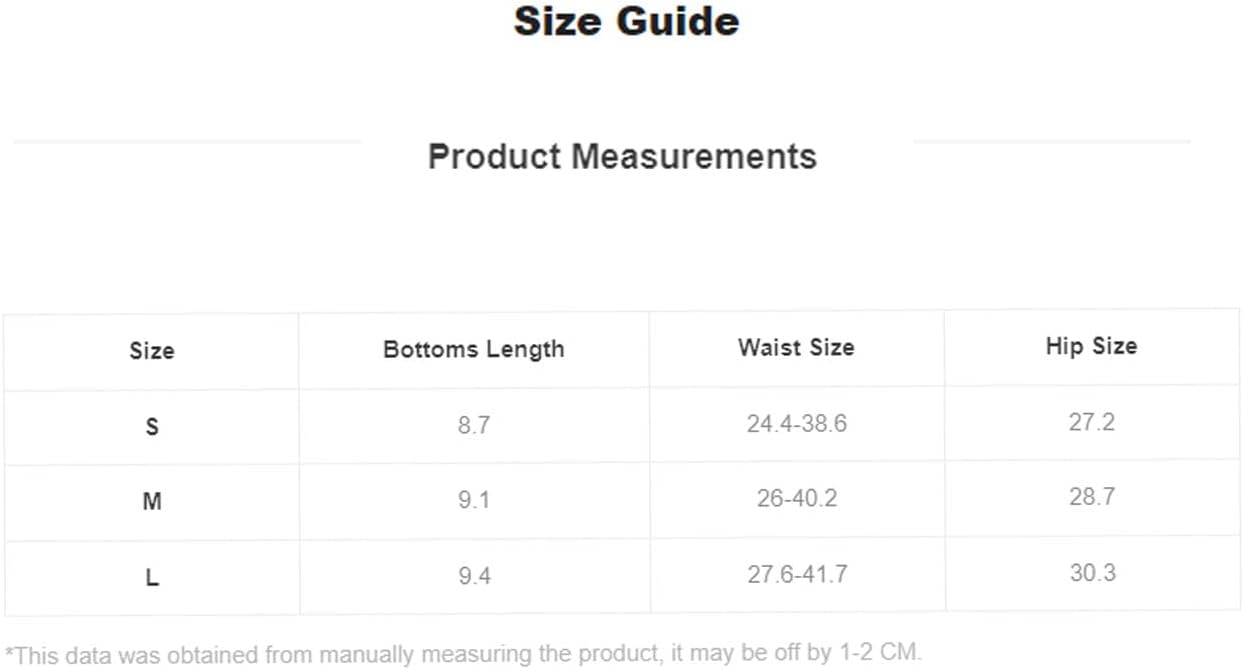
Task: Click the 27.2 hip size value
Action: pos(1091,422)
